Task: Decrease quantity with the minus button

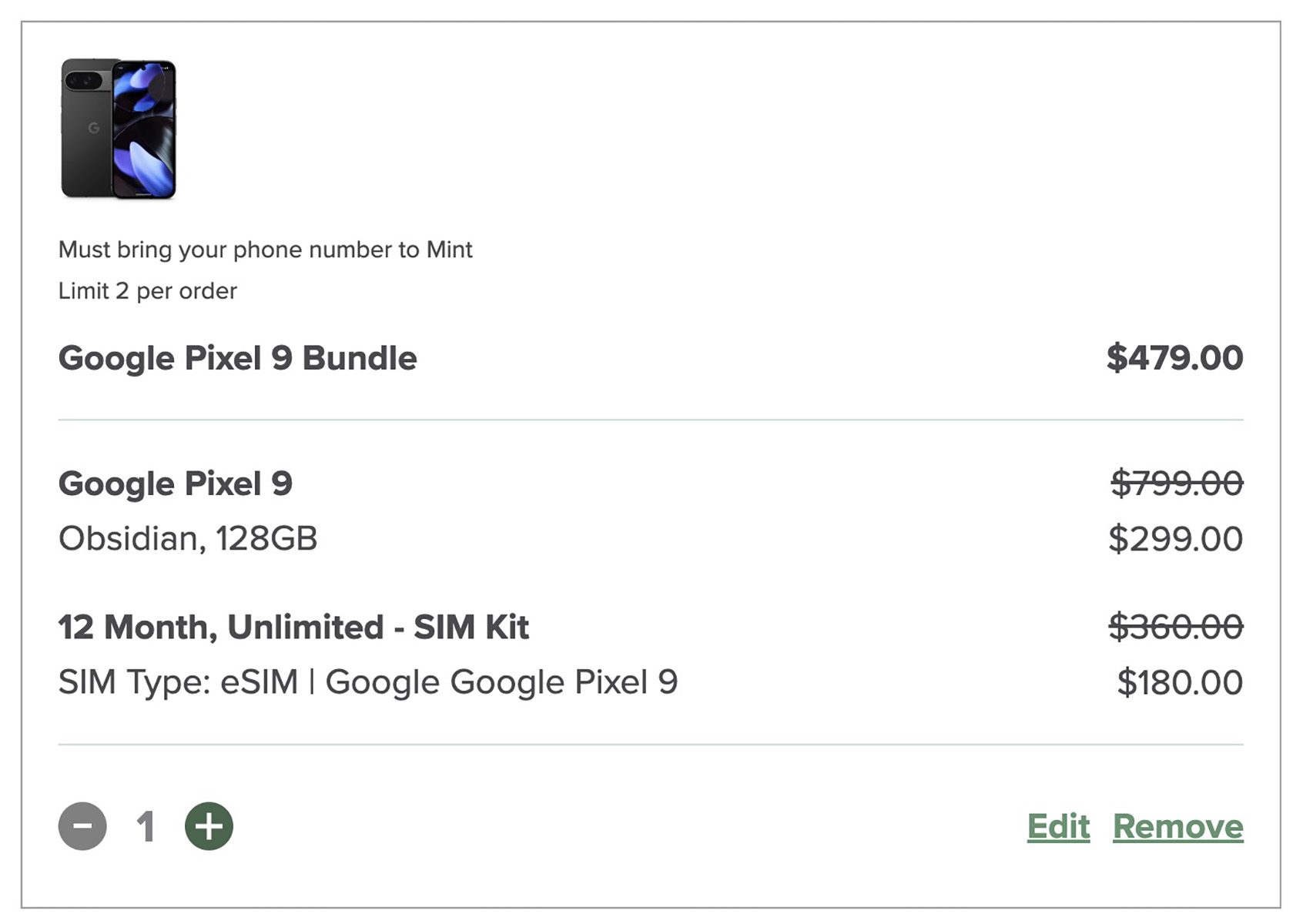Action: click(82, 826)
